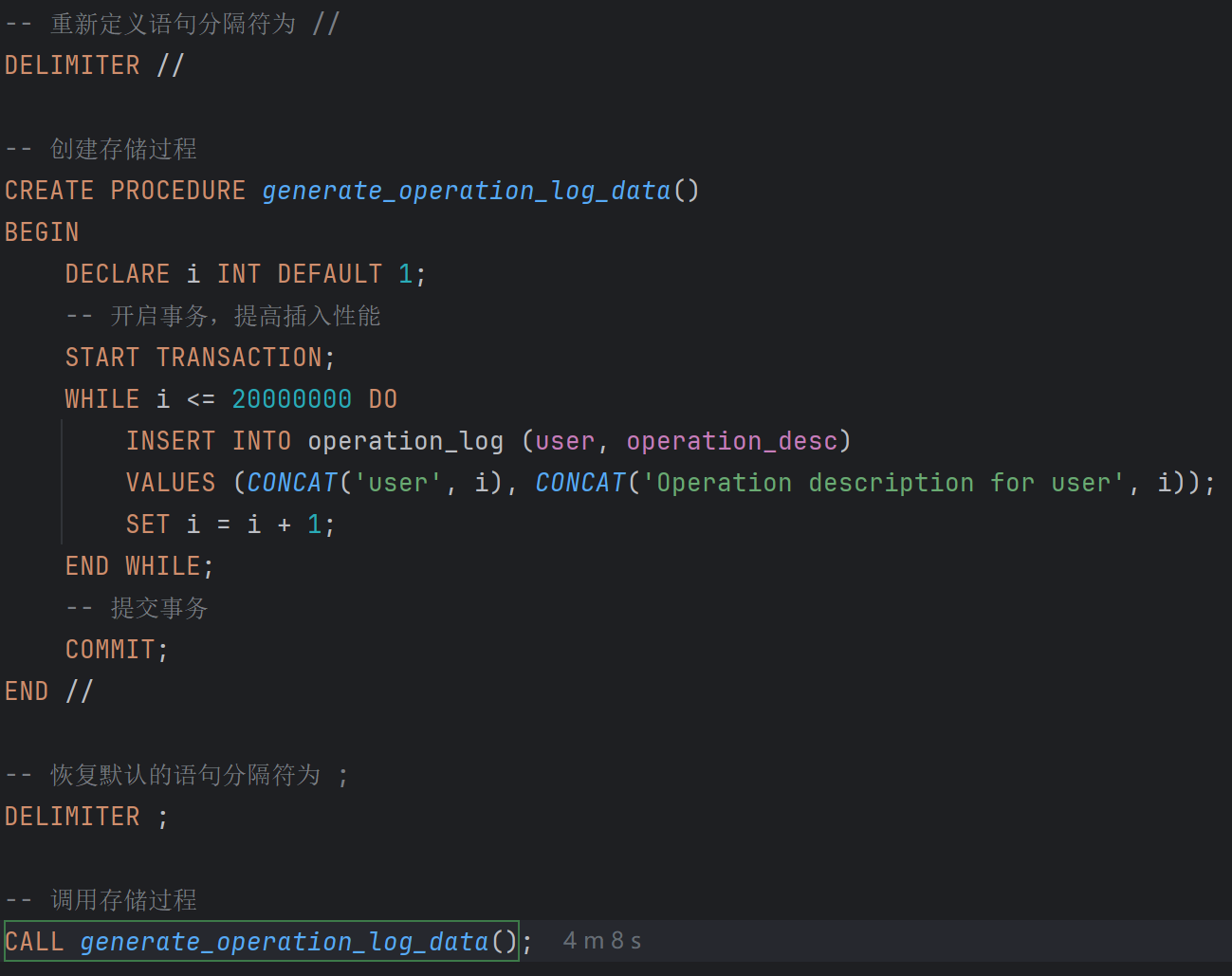This screenshot has height=976, width=1232.
Task: Click the START TRANSACTION statement
Action: pyautogui.click(x=197, y=357)
